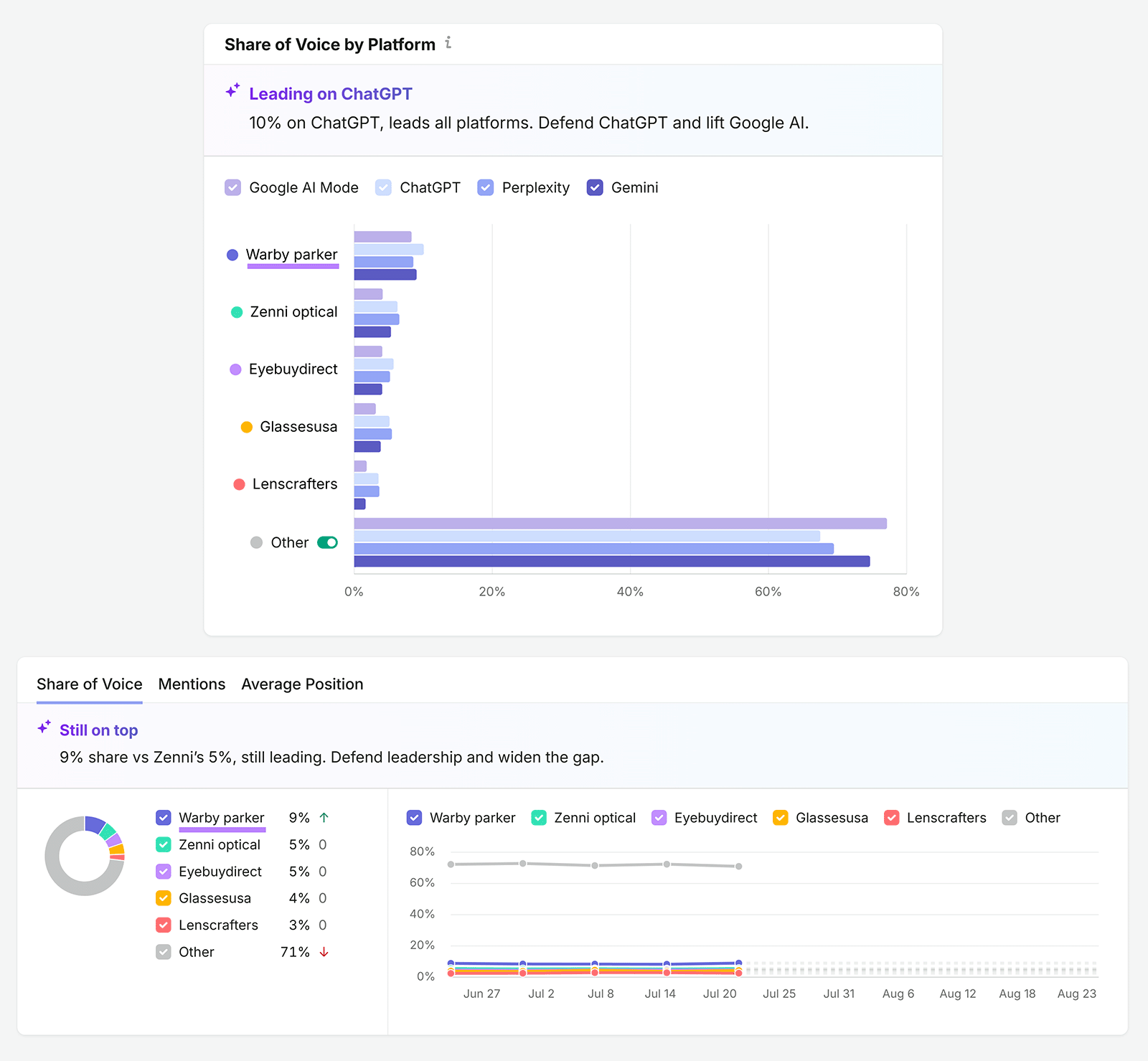Check Other in the line chart legend
1148x1061 pixels.
(1010, 818)
